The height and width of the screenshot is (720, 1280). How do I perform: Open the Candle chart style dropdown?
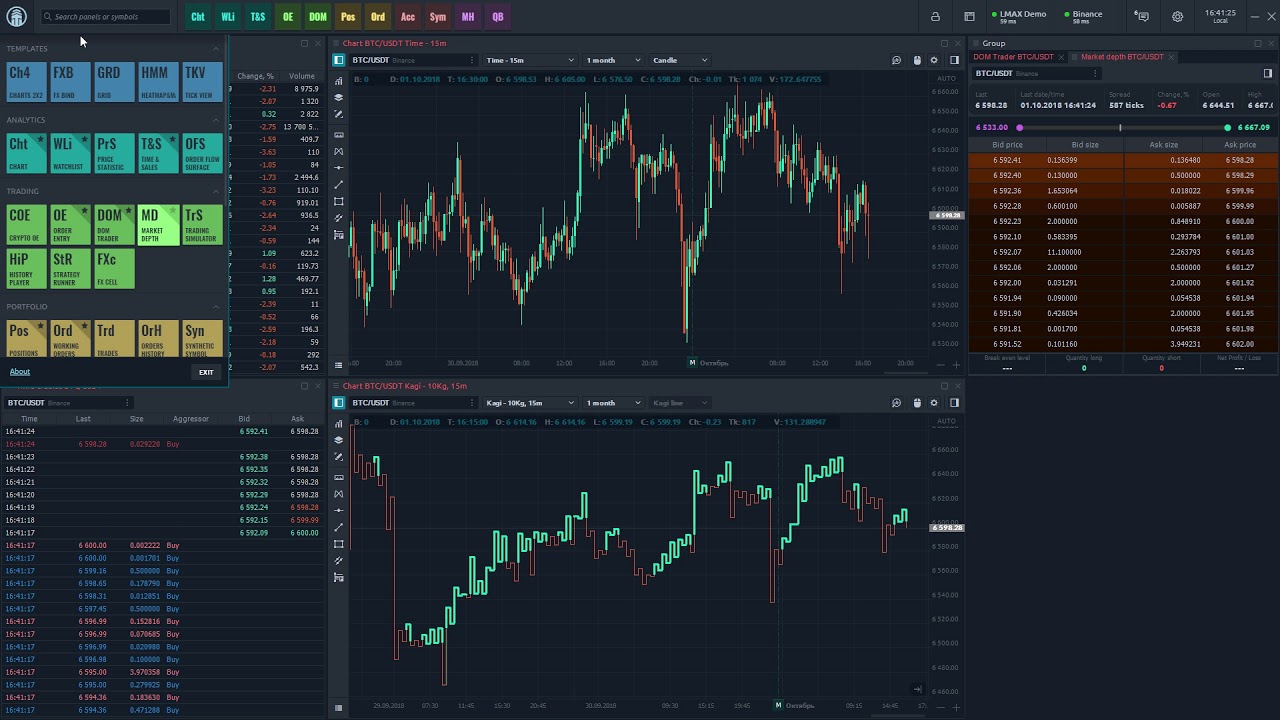[x=680, y=60]
